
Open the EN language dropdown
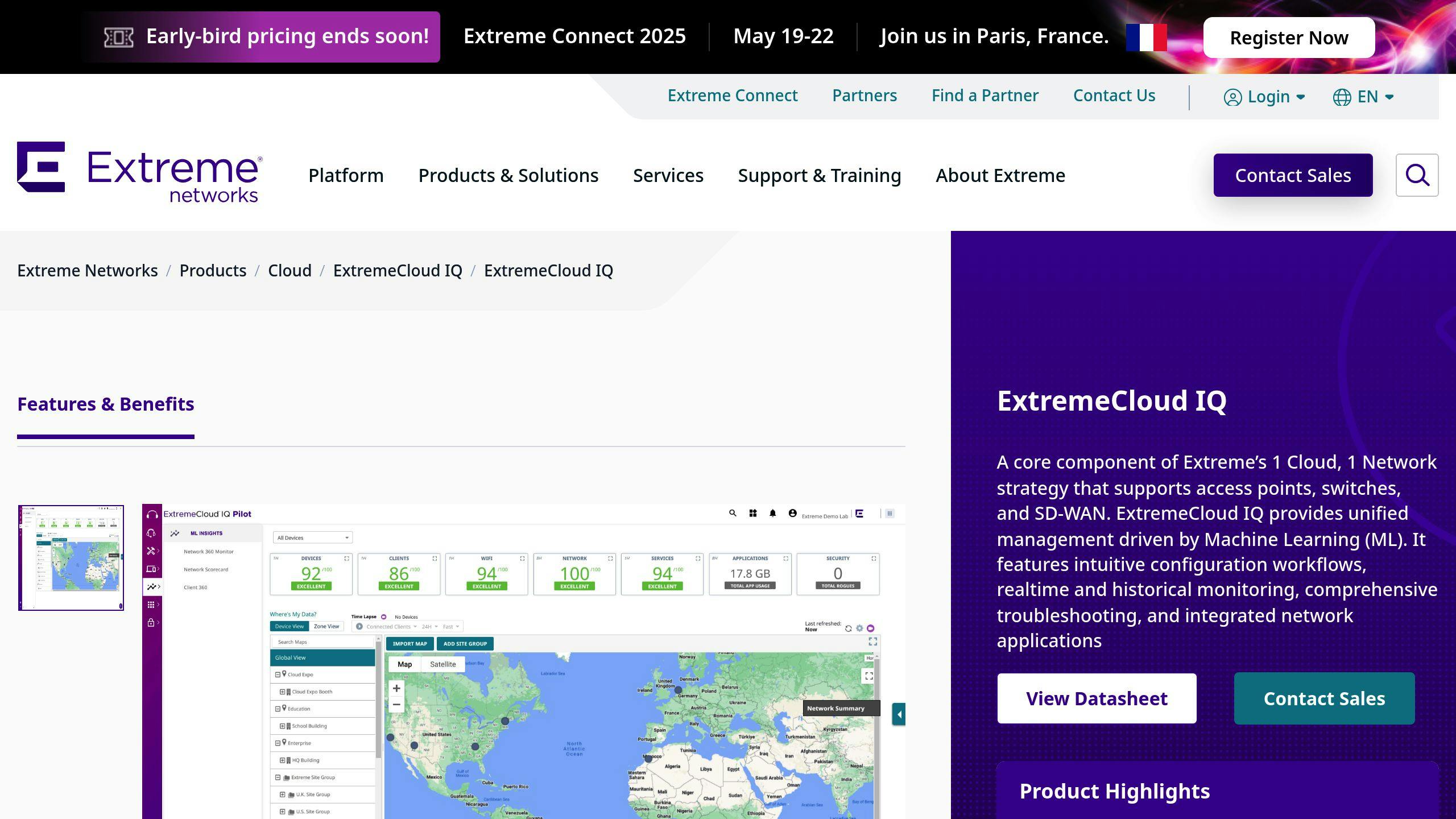(1364, 97)
